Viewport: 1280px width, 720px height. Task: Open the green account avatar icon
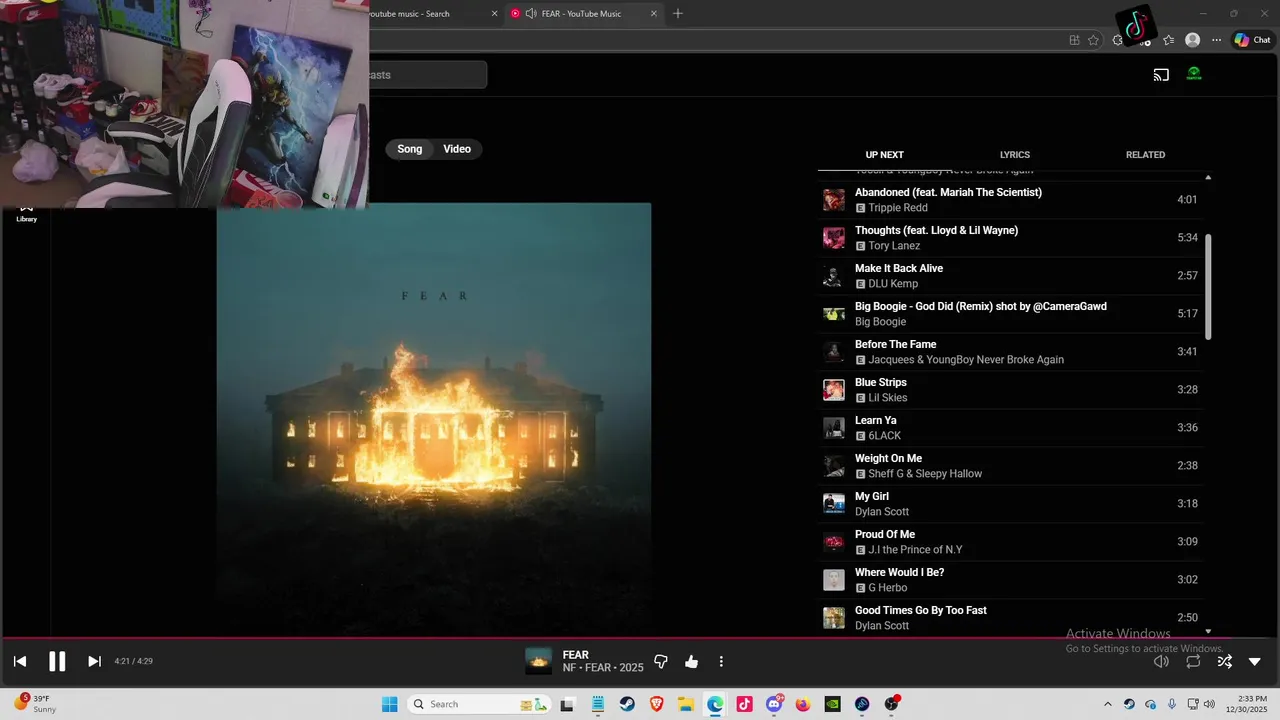(1193, 74)
